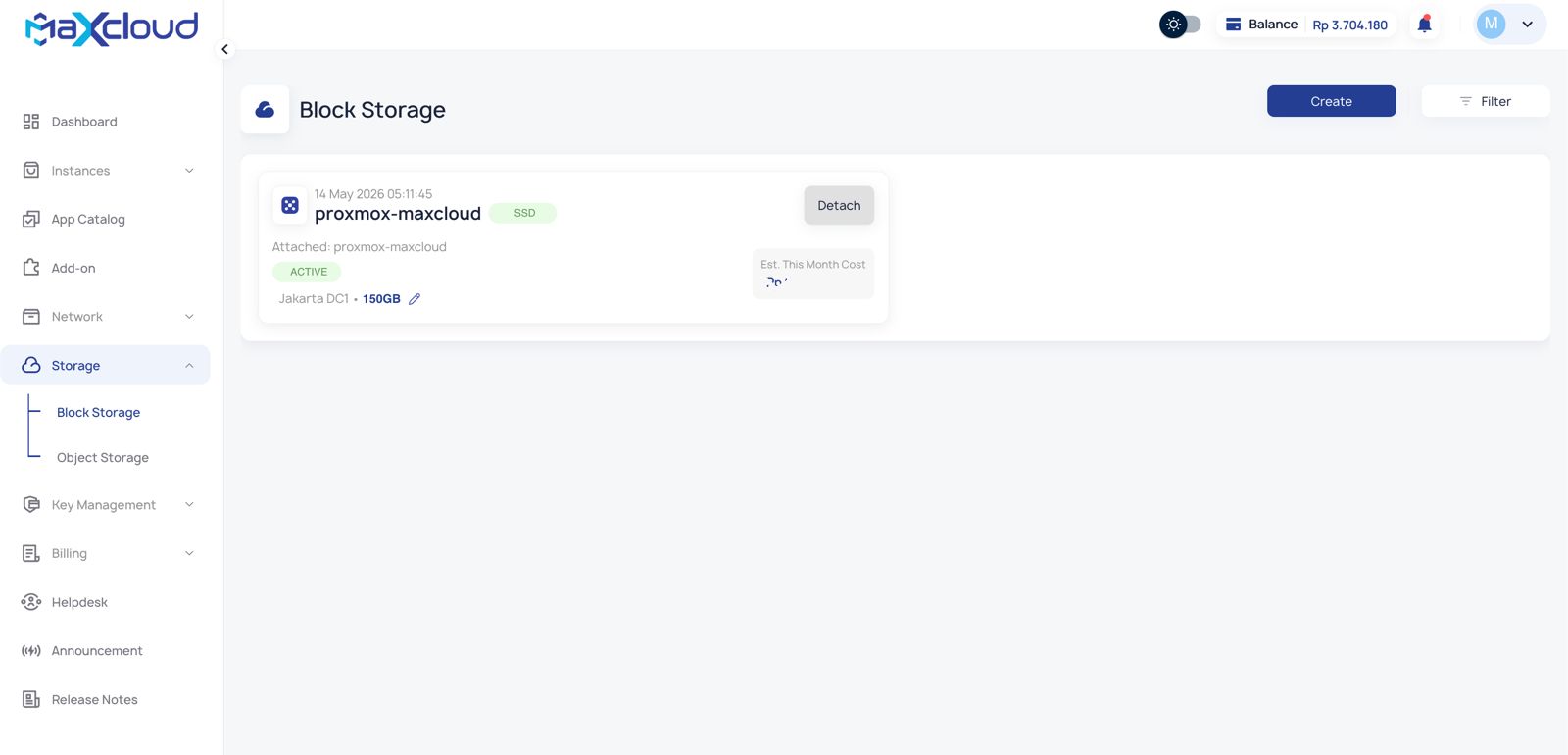The height and width of the screenshot is (755, 1568).
Task: Open the notifications bell
Action: (1425, 25)
